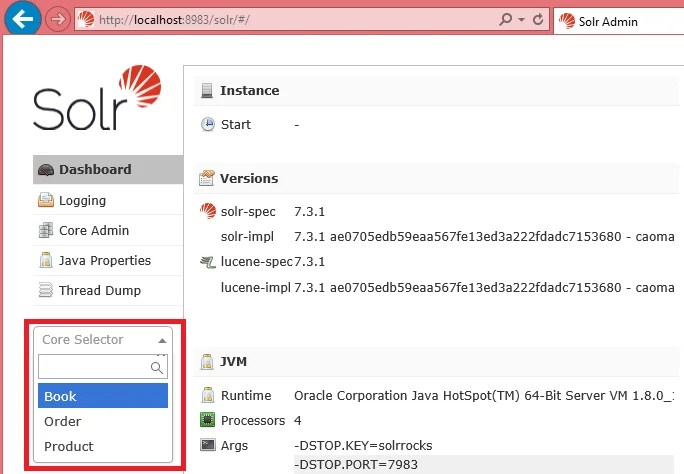Click the Core Selector arrow
Image resolution: width=684 pixels, height=474 pixels.
click(162, 341)
